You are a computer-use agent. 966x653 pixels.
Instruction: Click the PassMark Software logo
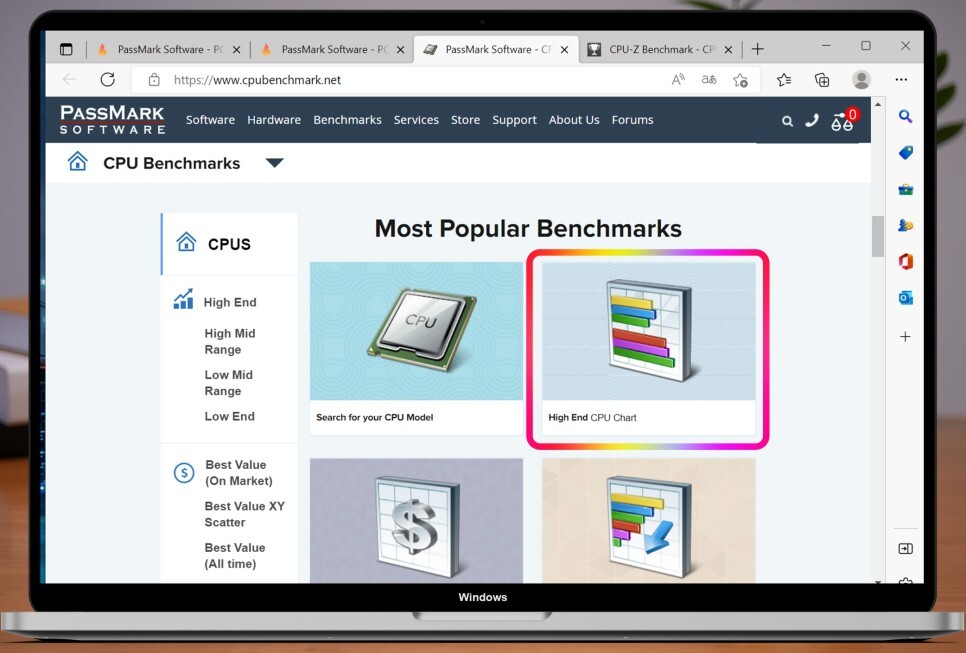coord(112,120)
